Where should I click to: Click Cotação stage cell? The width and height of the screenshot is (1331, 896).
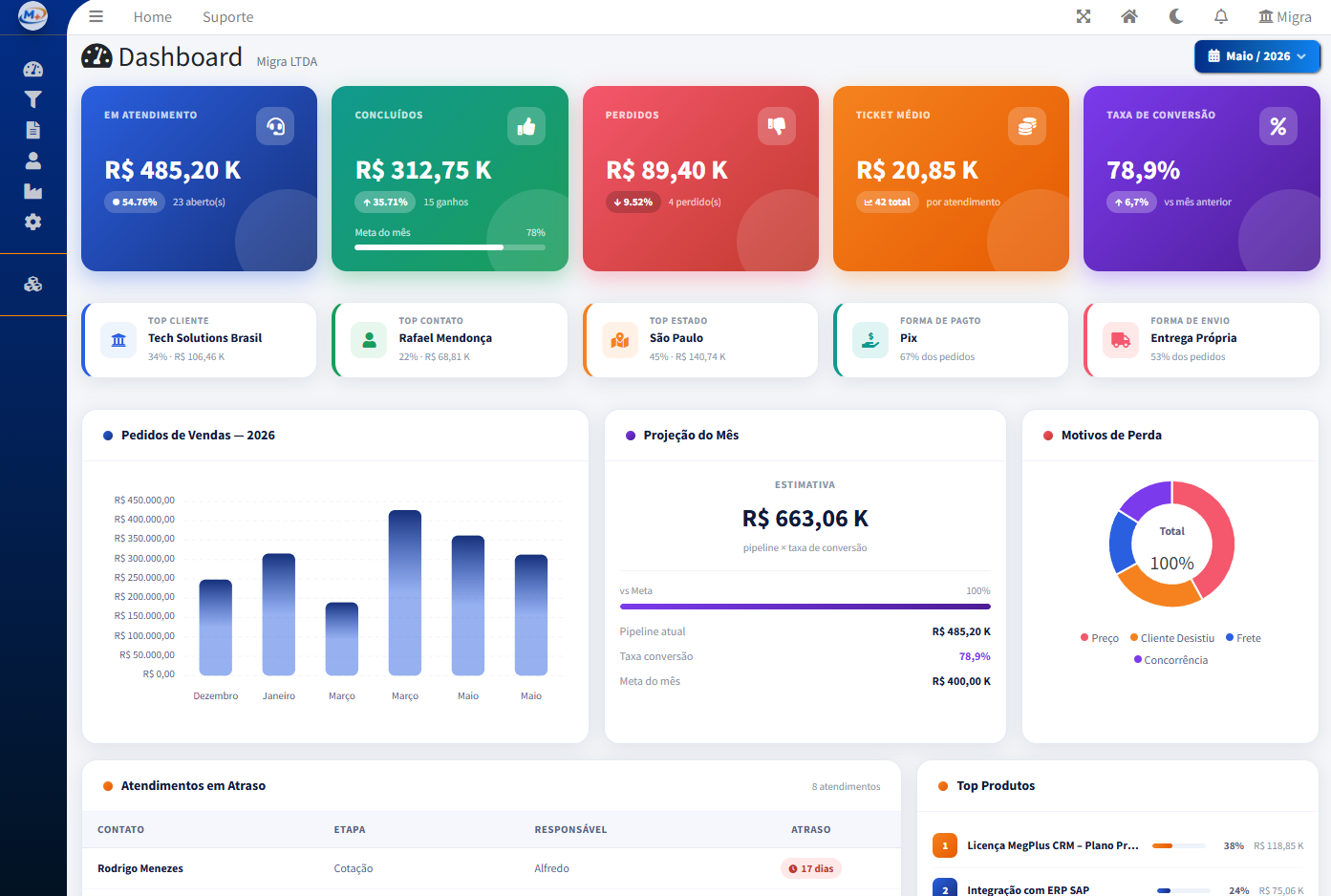point(354,868)
